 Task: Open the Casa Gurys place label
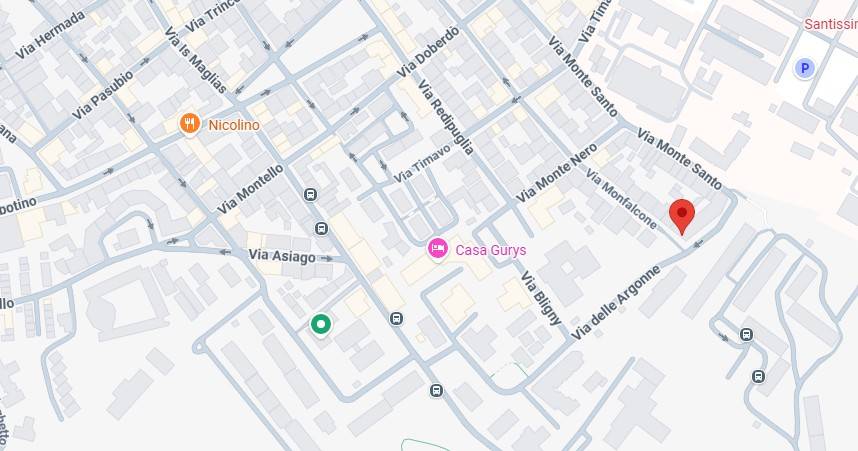(491, 250)
